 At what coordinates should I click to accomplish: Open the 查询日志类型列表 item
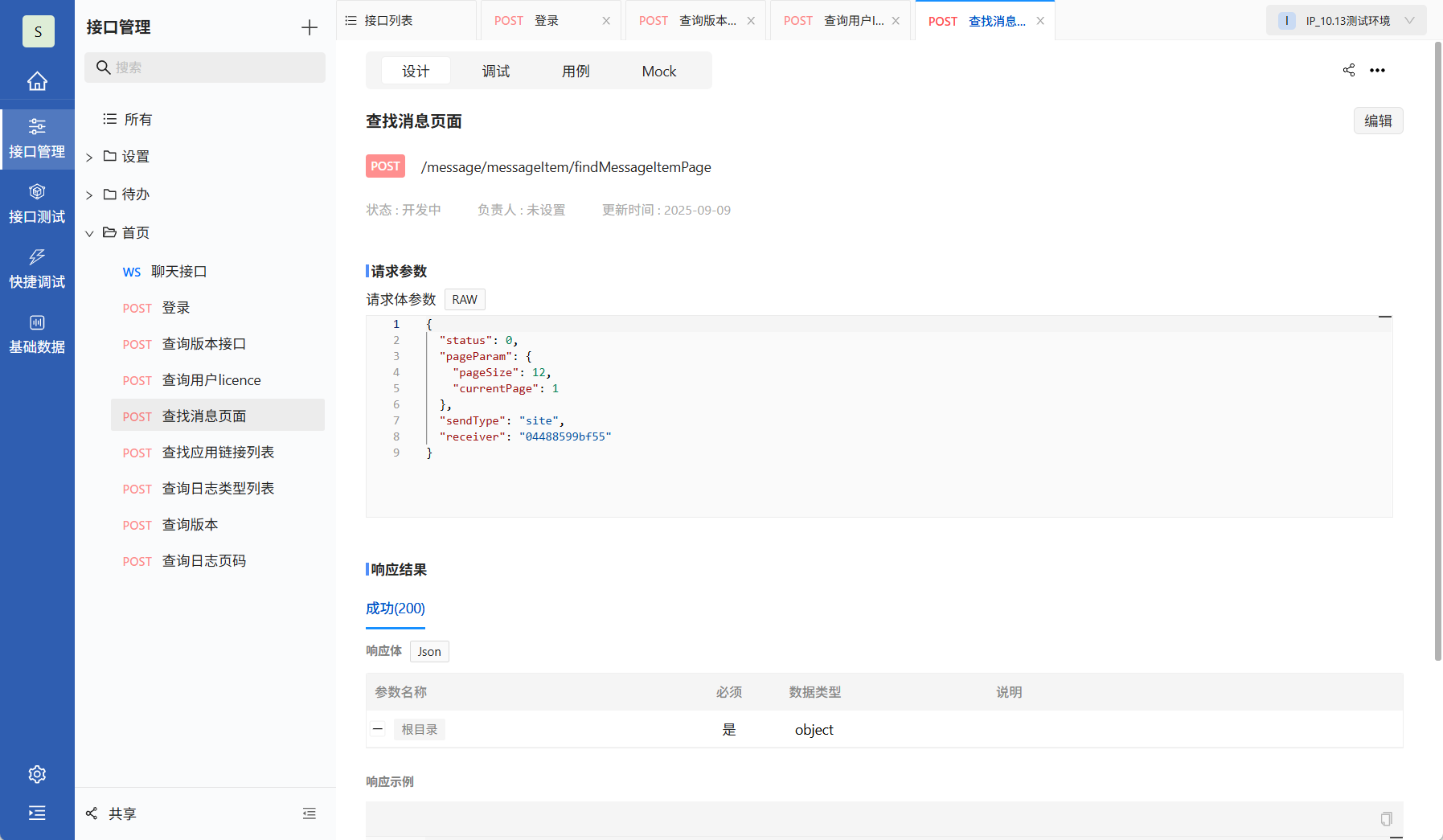click(x=218, y=489)
